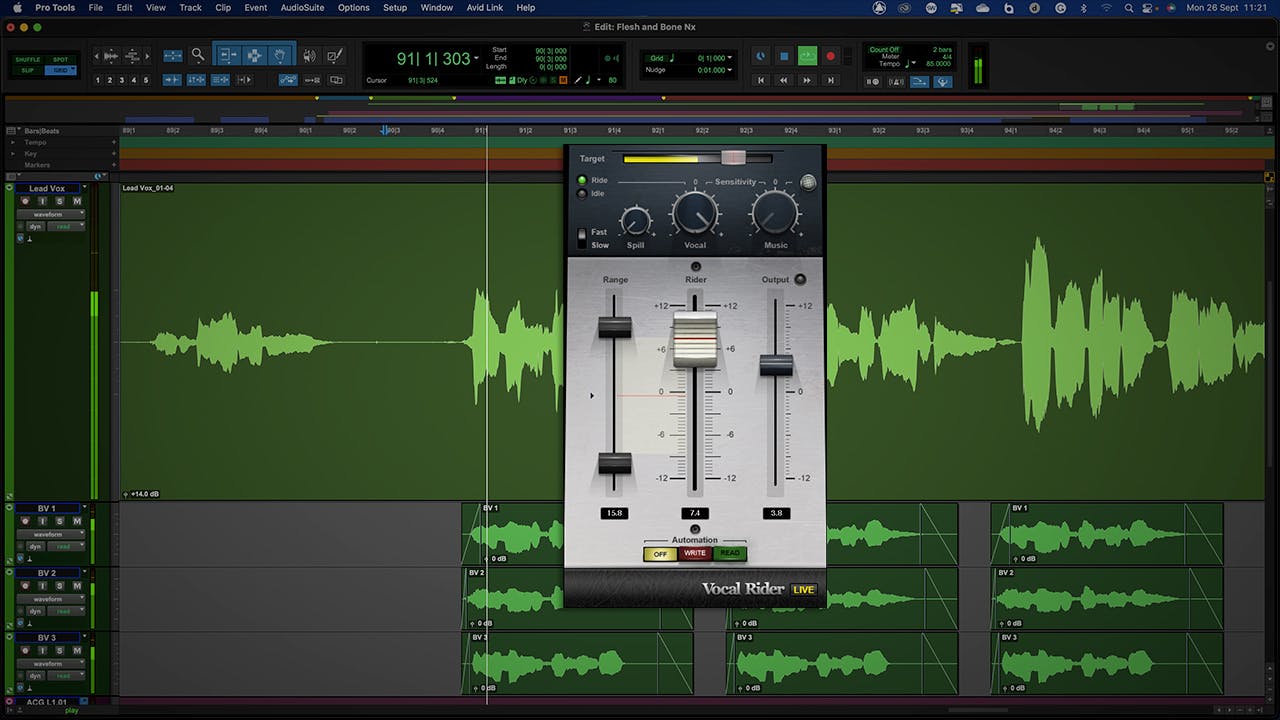Screen dimensions: 1280x720
Task: Click the macOS Spotlight search icon
Action: (1129, 7)
